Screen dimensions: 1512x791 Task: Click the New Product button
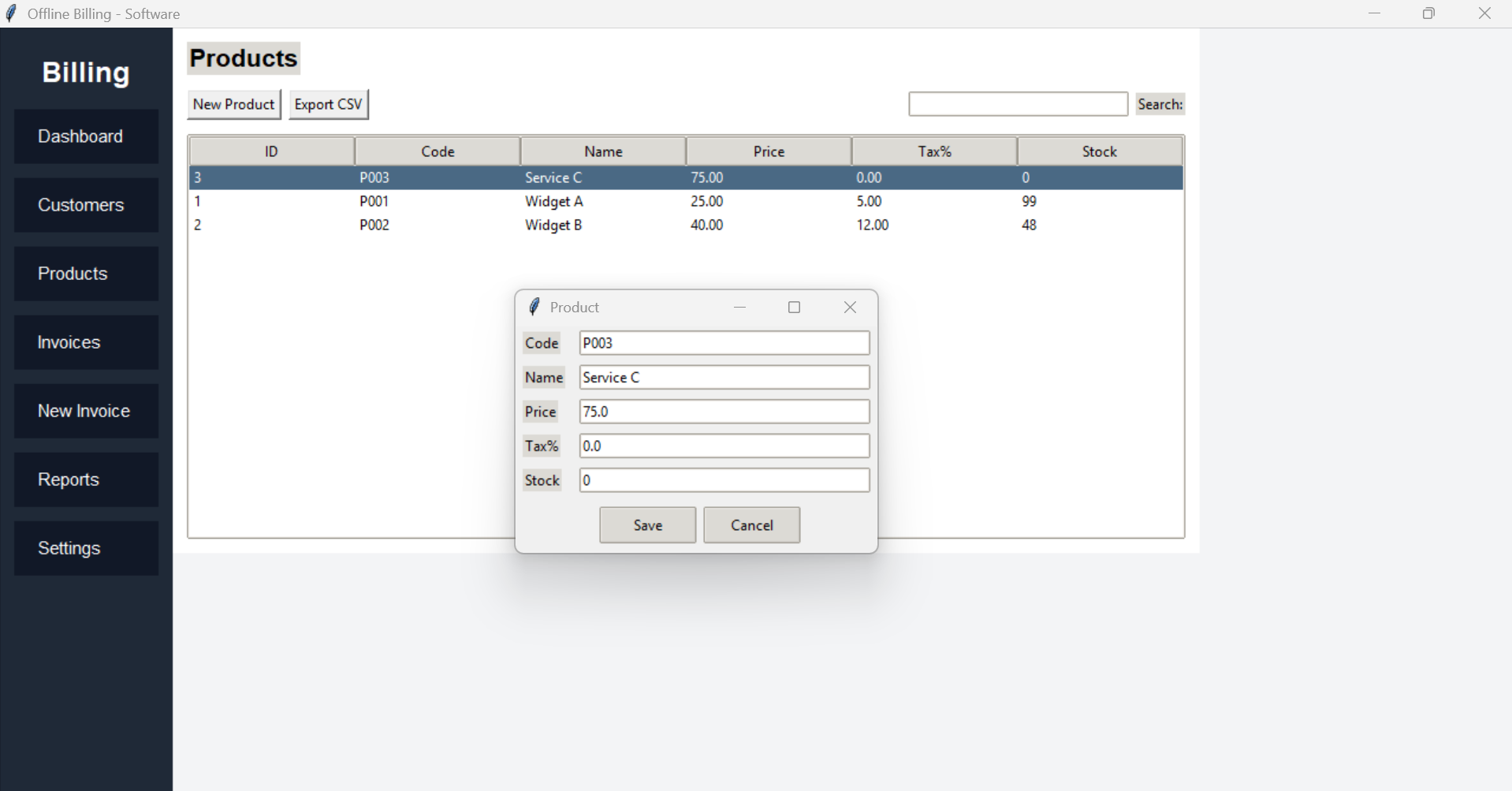pyautogui.click(x=233, y=104)
